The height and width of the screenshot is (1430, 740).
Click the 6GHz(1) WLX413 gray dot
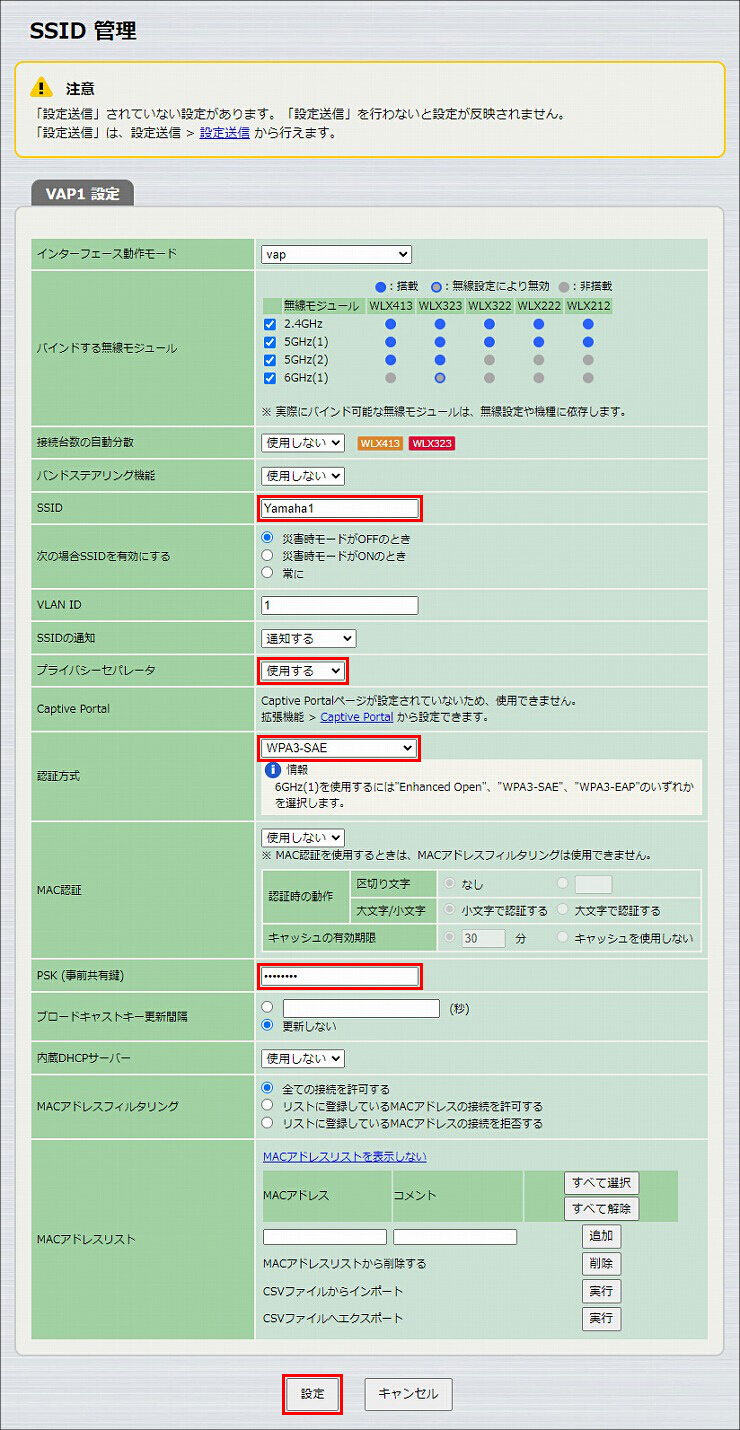tap(390, 378)
